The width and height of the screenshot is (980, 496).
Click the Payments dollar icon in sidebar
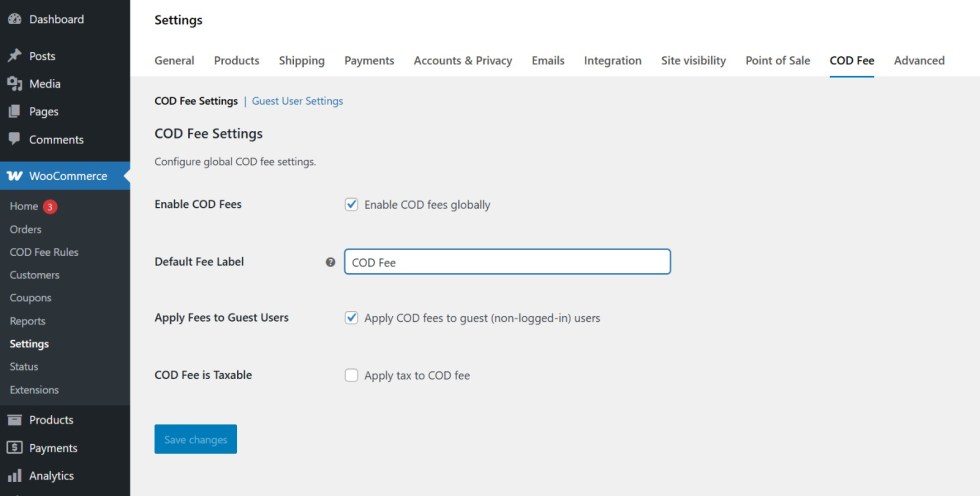[x=15, y=448]
